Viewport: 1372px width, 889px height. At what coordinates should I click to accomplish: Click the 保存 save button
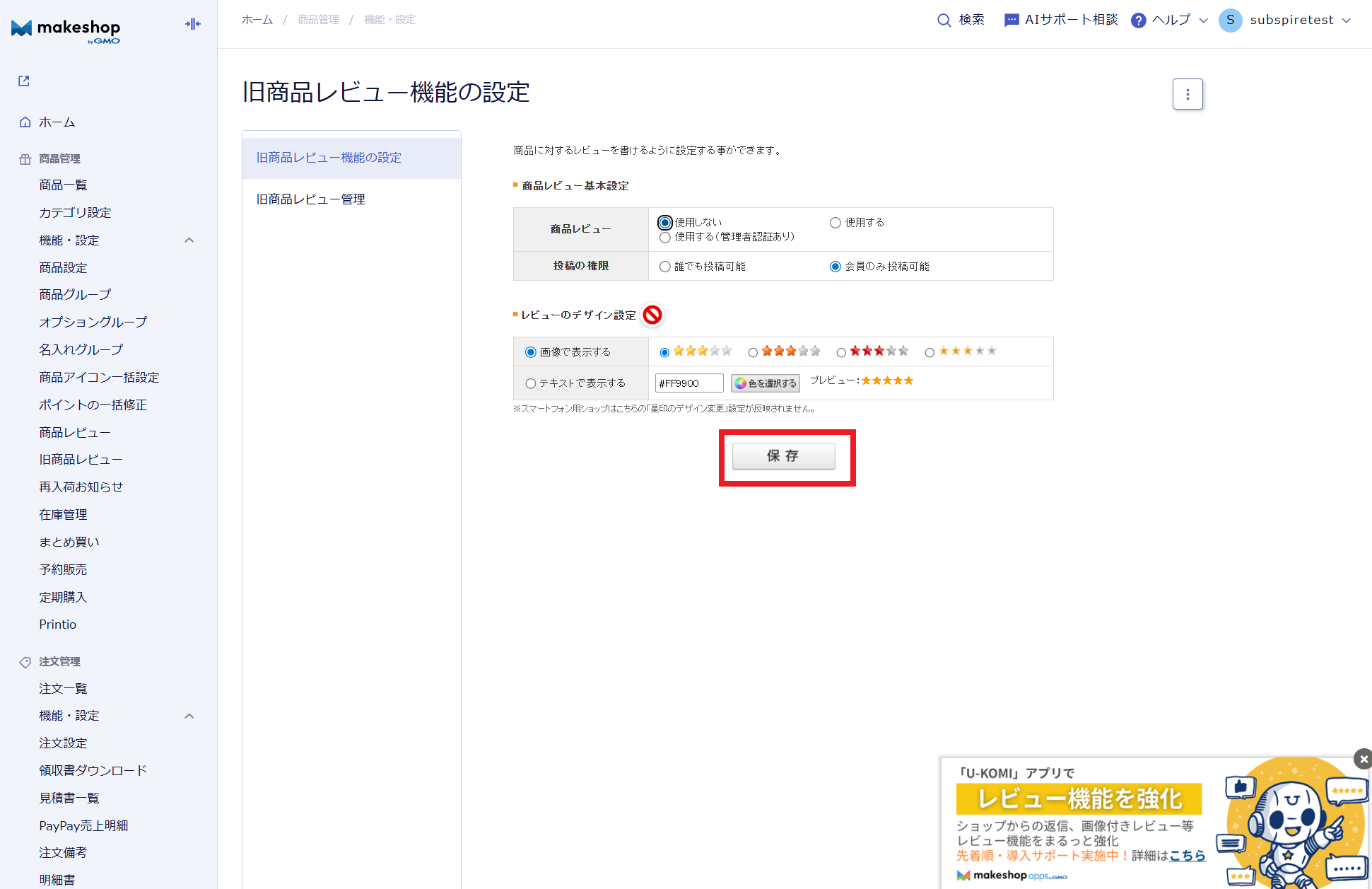pos(783,456)
